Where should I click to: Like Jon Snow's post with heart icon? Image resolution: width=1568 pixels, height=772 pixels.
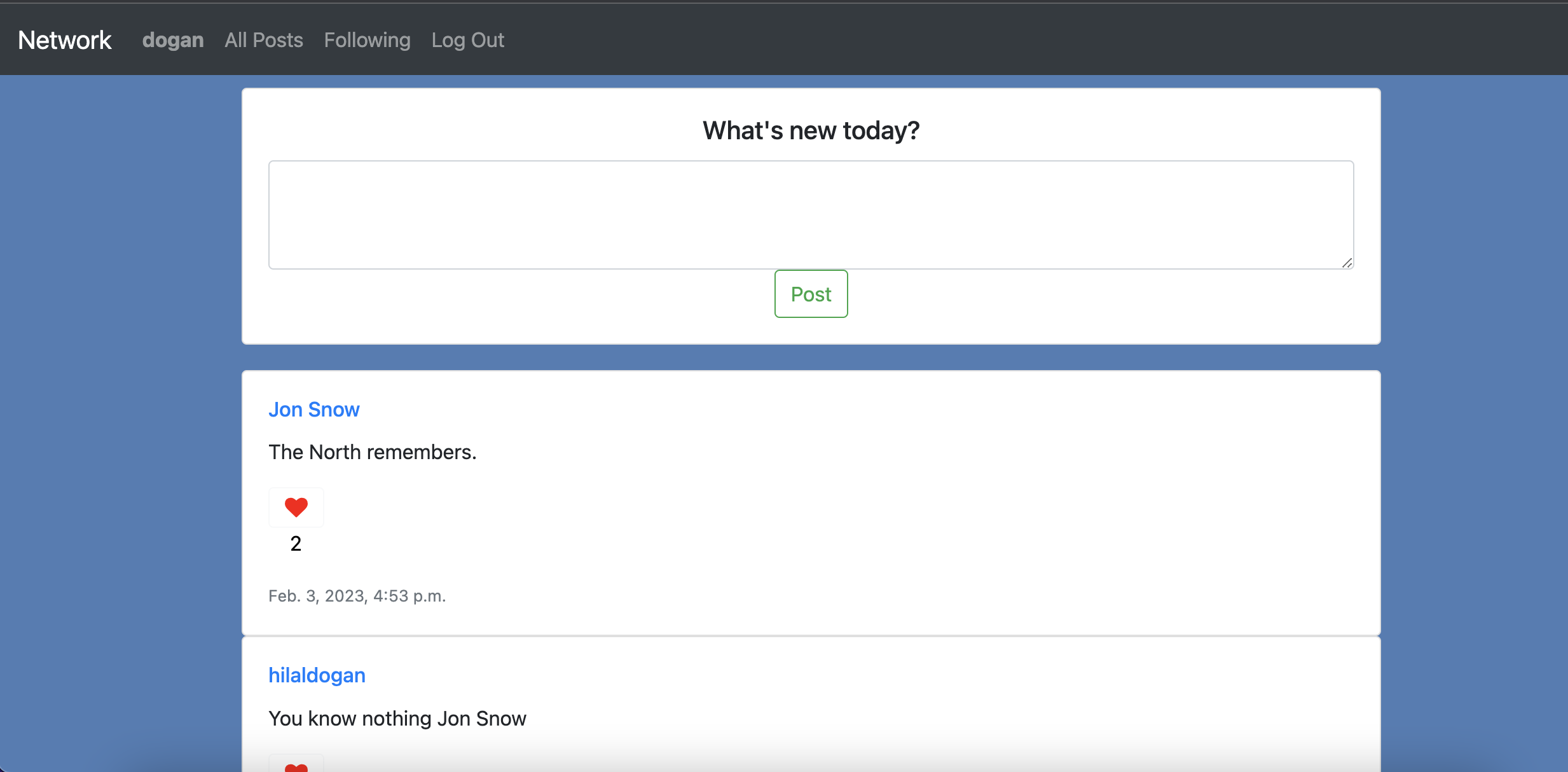296,507
